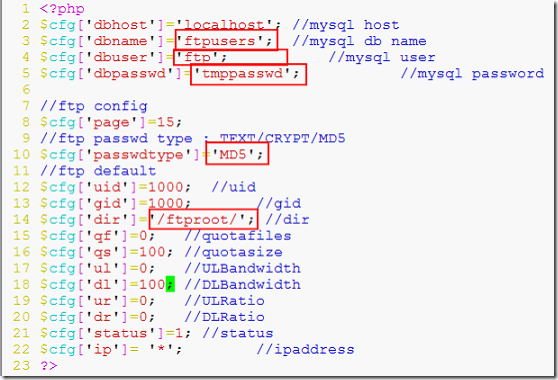This screenshot has width=558, height=380.
Task: Click the 'status' key on line 21
Action: 120,333
